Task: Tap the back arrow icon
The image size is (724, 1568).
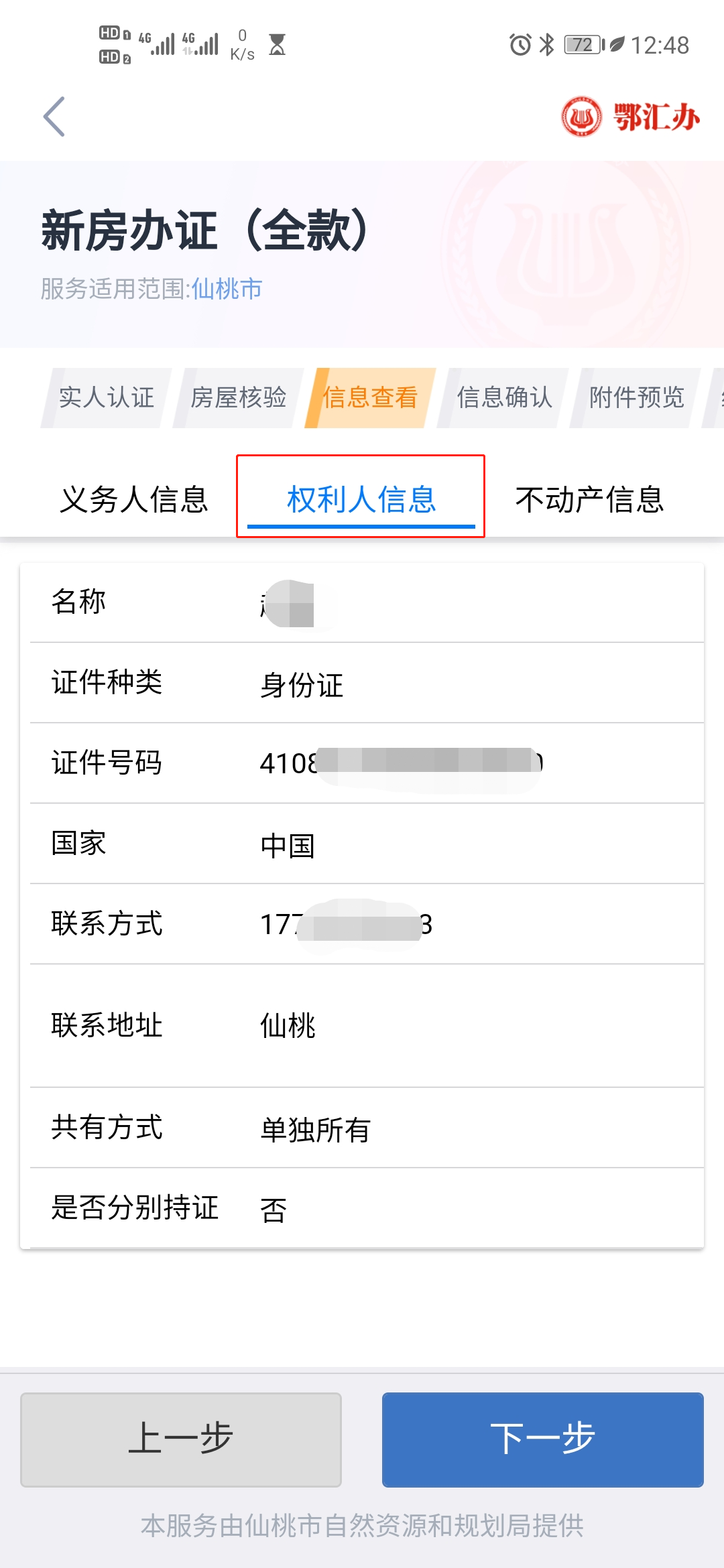Action: click(54, 117)
